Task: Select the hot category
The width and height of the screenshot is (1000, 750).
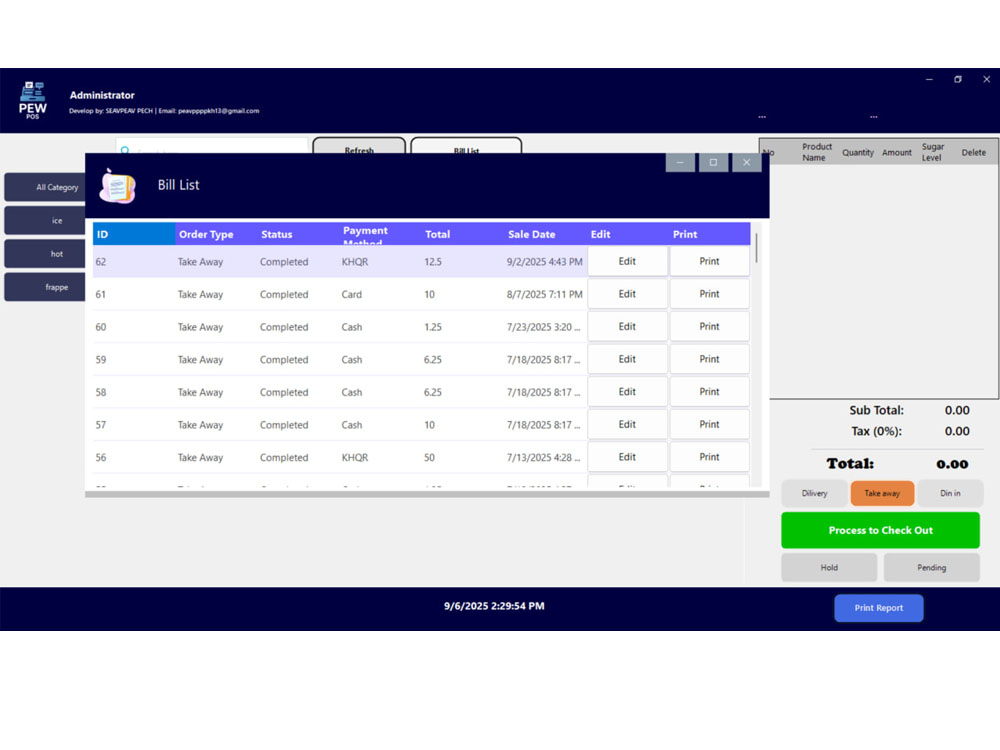Action: pyautogui.click(x=45, y=253)
